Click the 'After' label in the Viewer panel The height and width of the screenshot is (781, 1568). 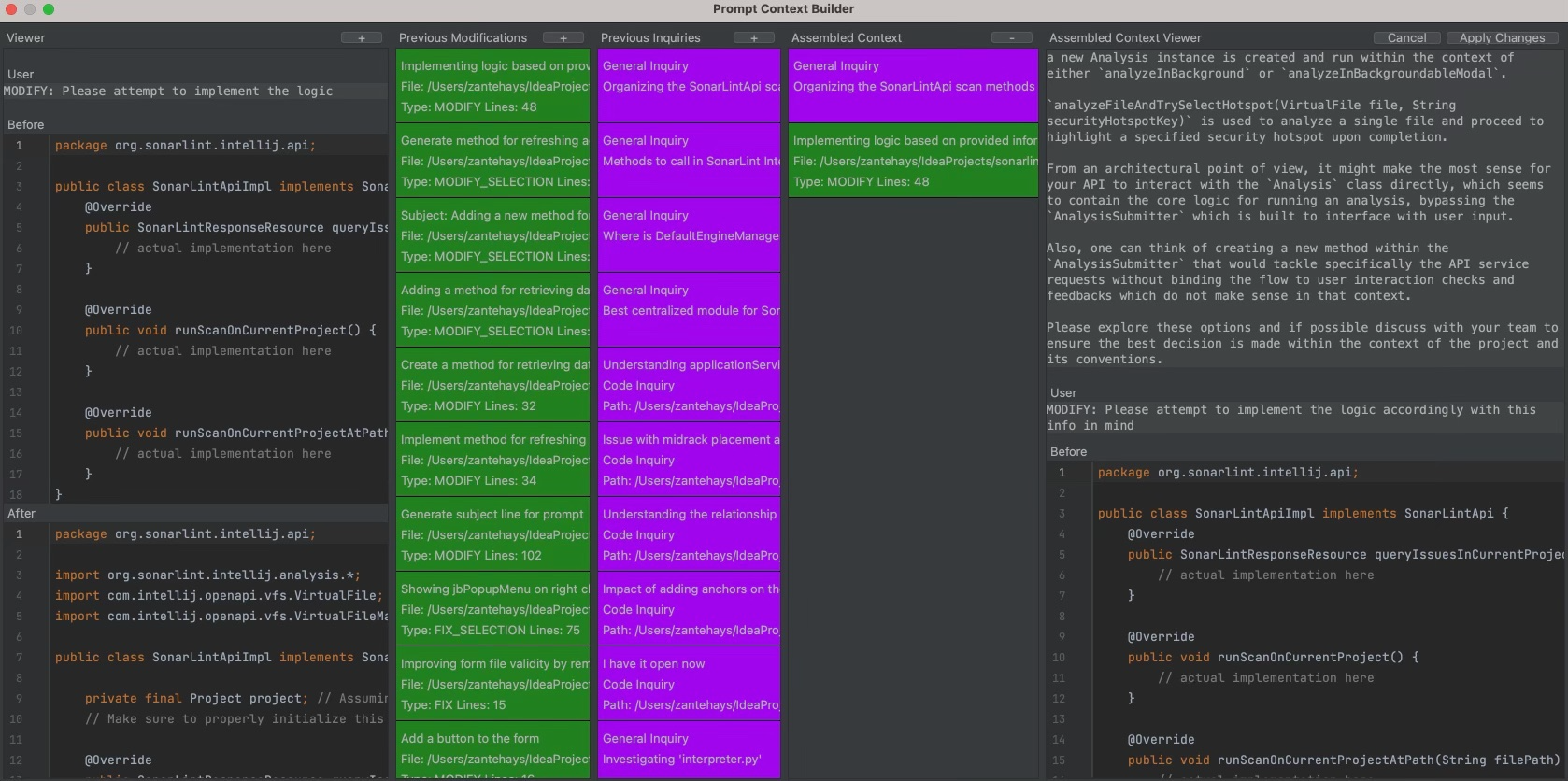click(21, 513)
